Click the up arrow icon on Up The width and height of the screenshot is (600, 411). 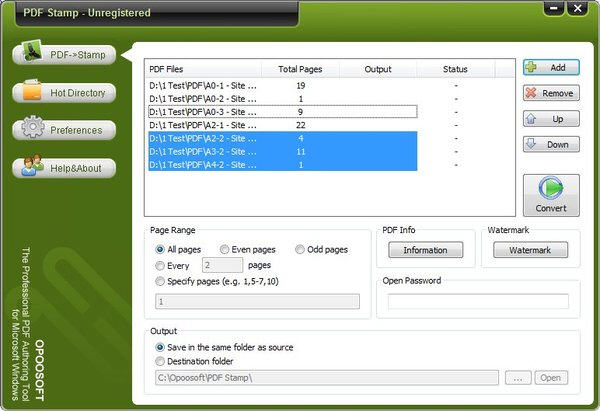click(x=531, y=119)
